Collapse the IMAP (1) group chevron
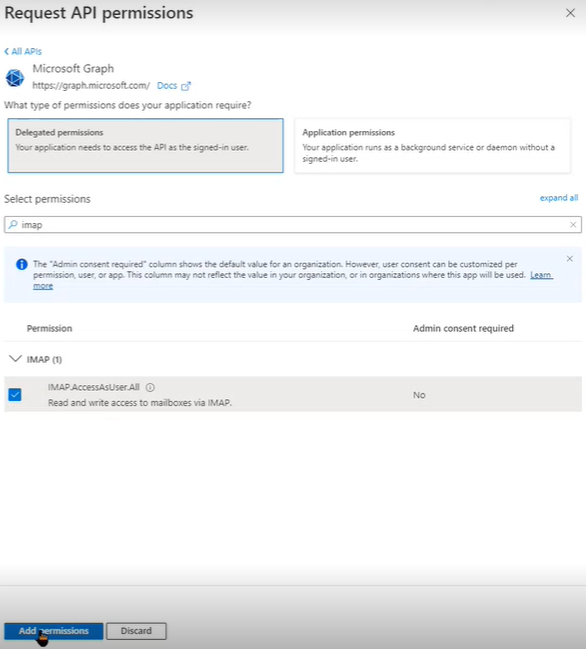The image size is (586, 649). coord(15,358)
